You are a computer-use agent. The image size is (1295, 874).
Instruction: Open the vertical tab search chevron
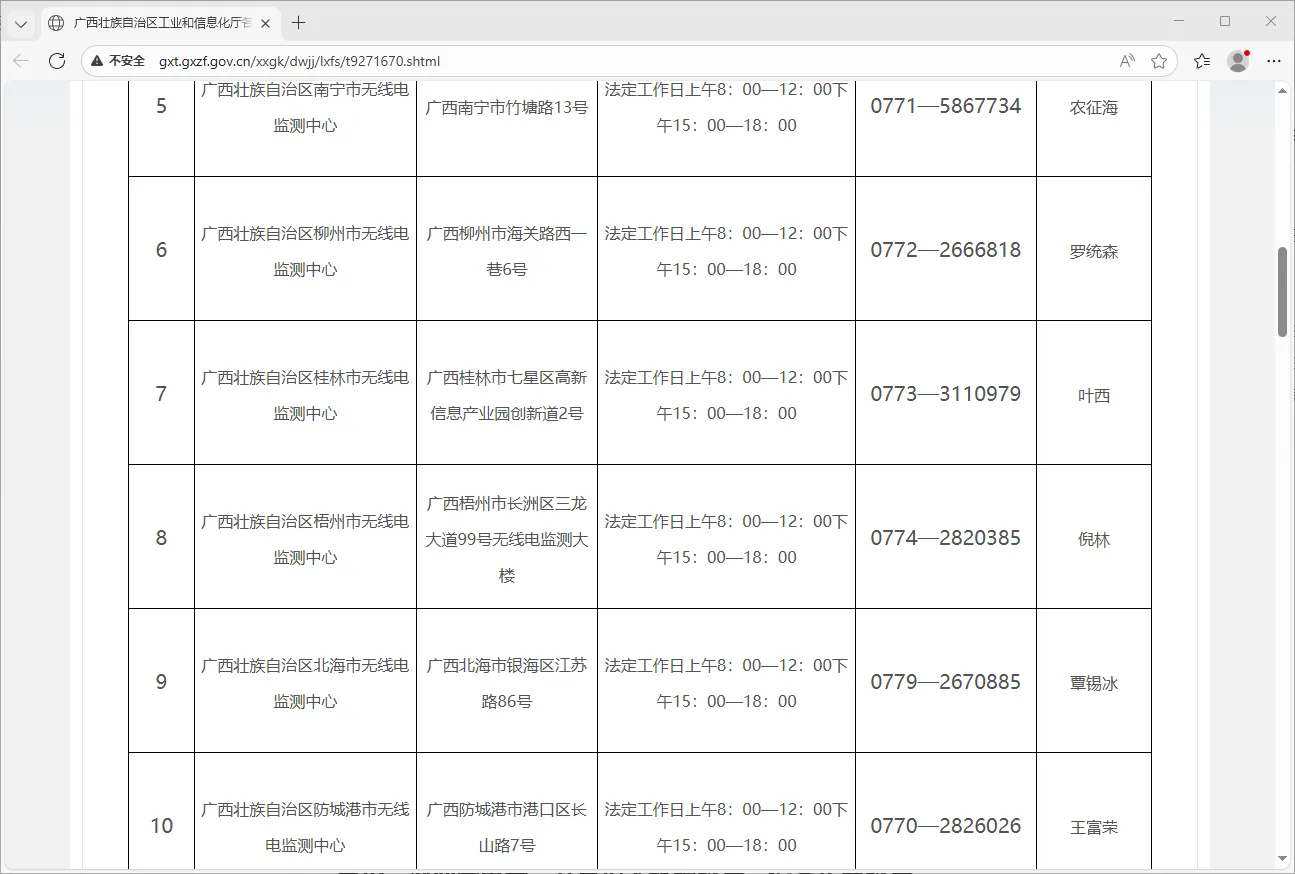click(20, 22)
